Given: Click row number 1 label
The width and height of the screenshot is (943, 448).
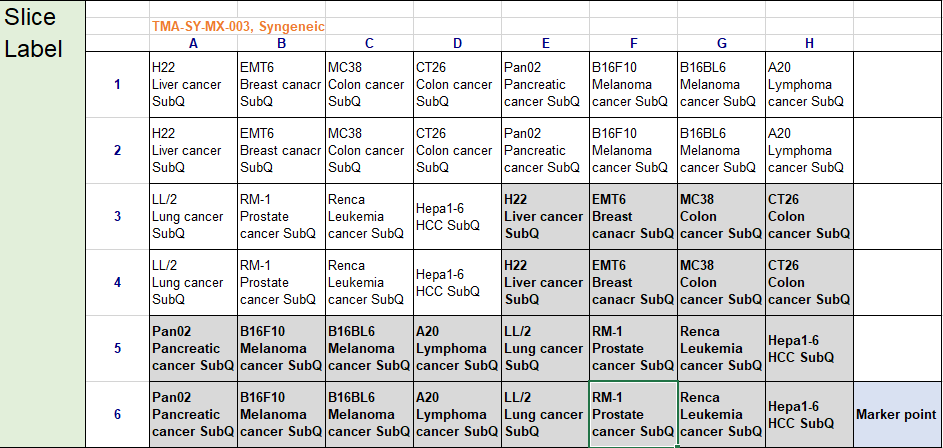Looking at the screenshot, I should (117, 84).
